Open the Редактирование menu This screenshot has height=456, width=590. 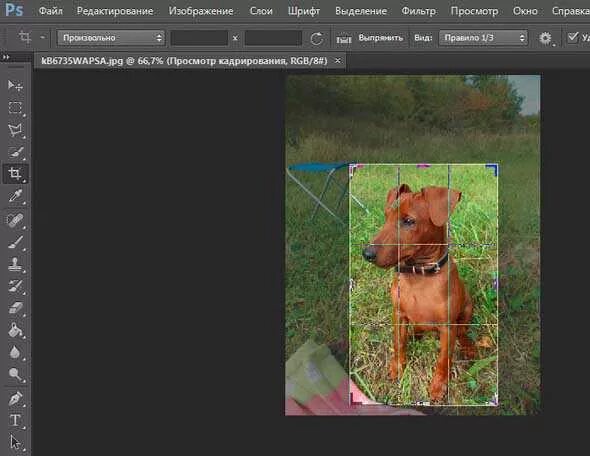click(x=115, y=11)
